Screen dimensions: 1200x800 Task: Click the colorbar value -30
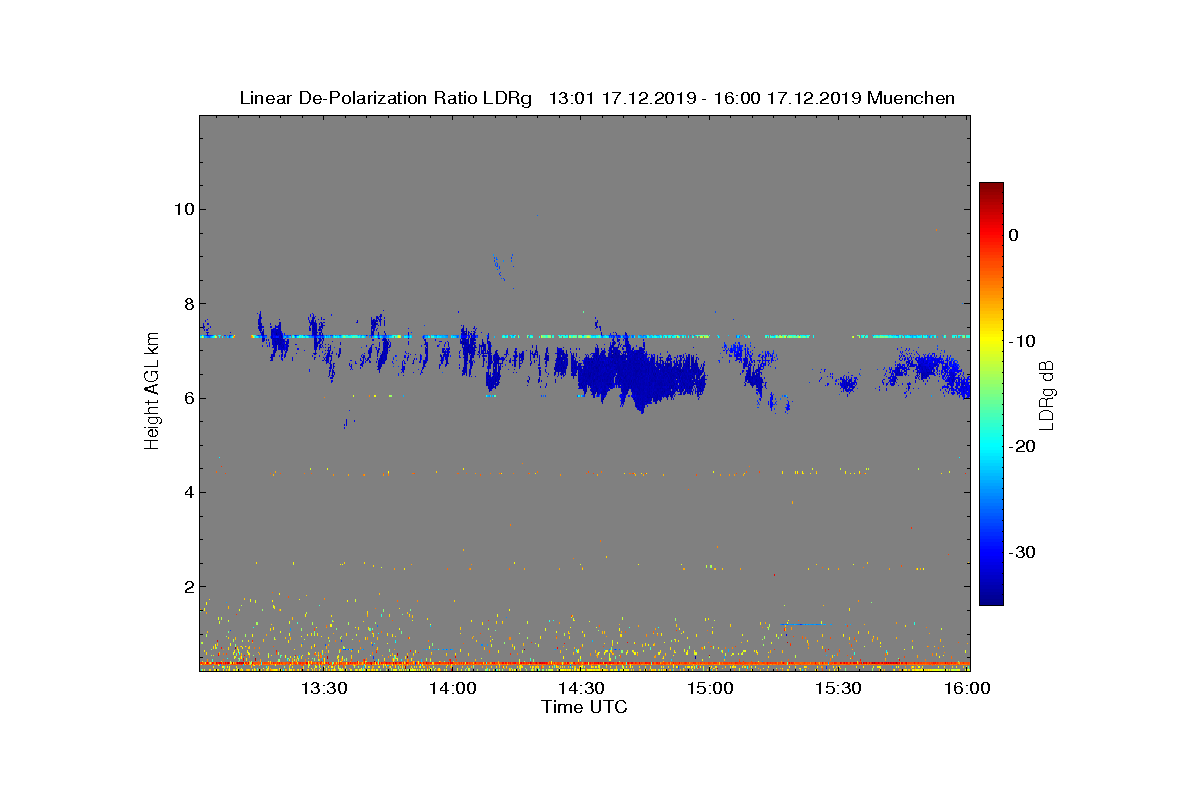[x=1022, y=552]
